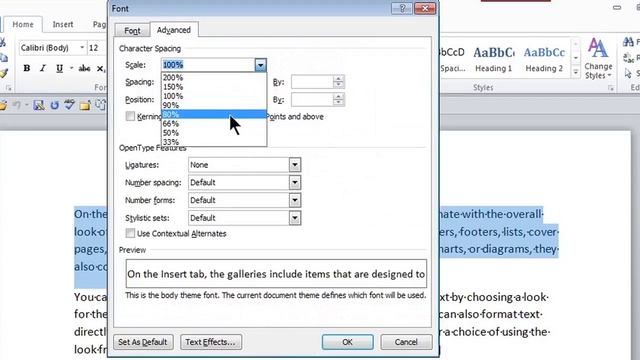The width and height of the screenshot is (640, 360).
Task: Click Set As Default button
Action: pos(143,342)
